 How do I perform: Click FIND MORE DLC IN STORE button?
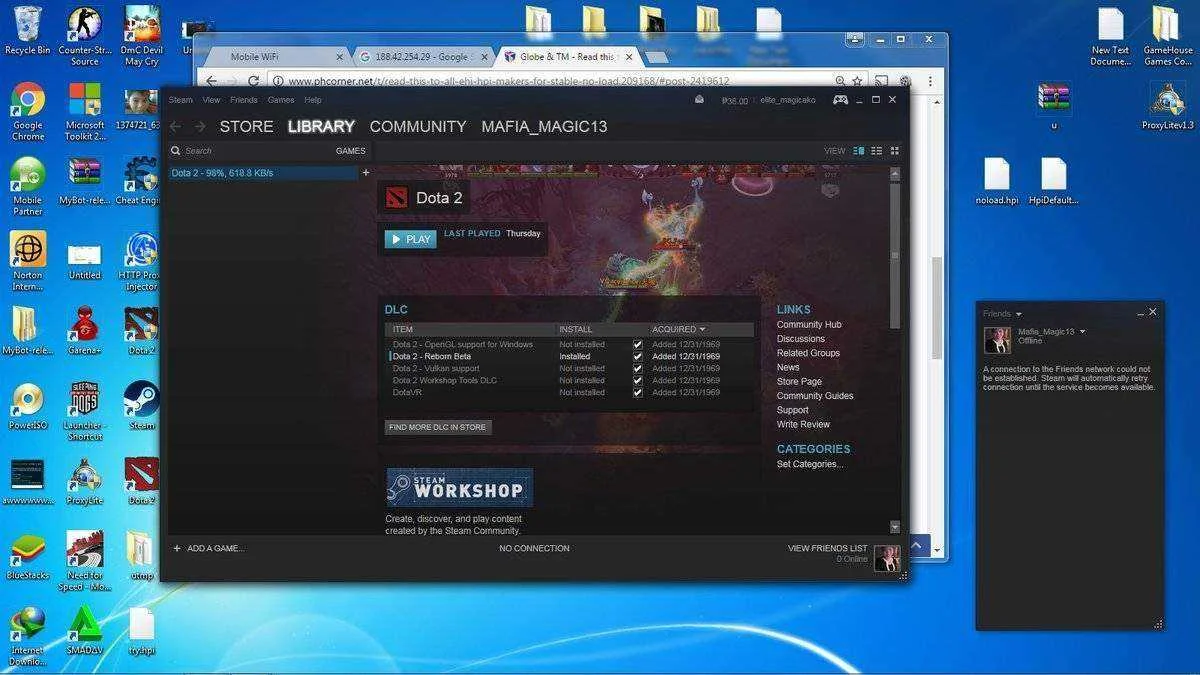[x=438, y=427]
